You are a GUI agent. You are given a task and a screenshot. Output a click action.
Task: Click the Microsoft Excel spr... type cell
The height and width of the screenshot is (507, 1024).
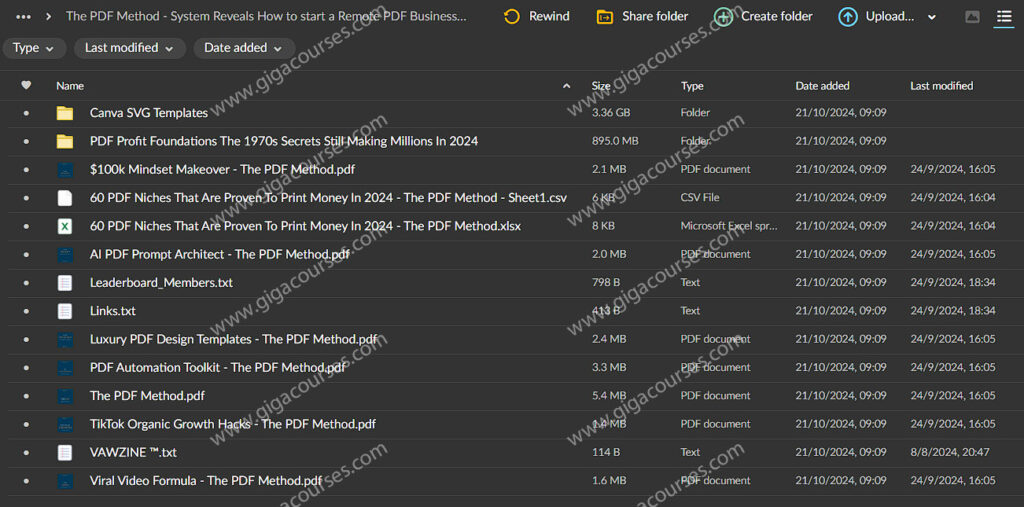coord(729,226)
